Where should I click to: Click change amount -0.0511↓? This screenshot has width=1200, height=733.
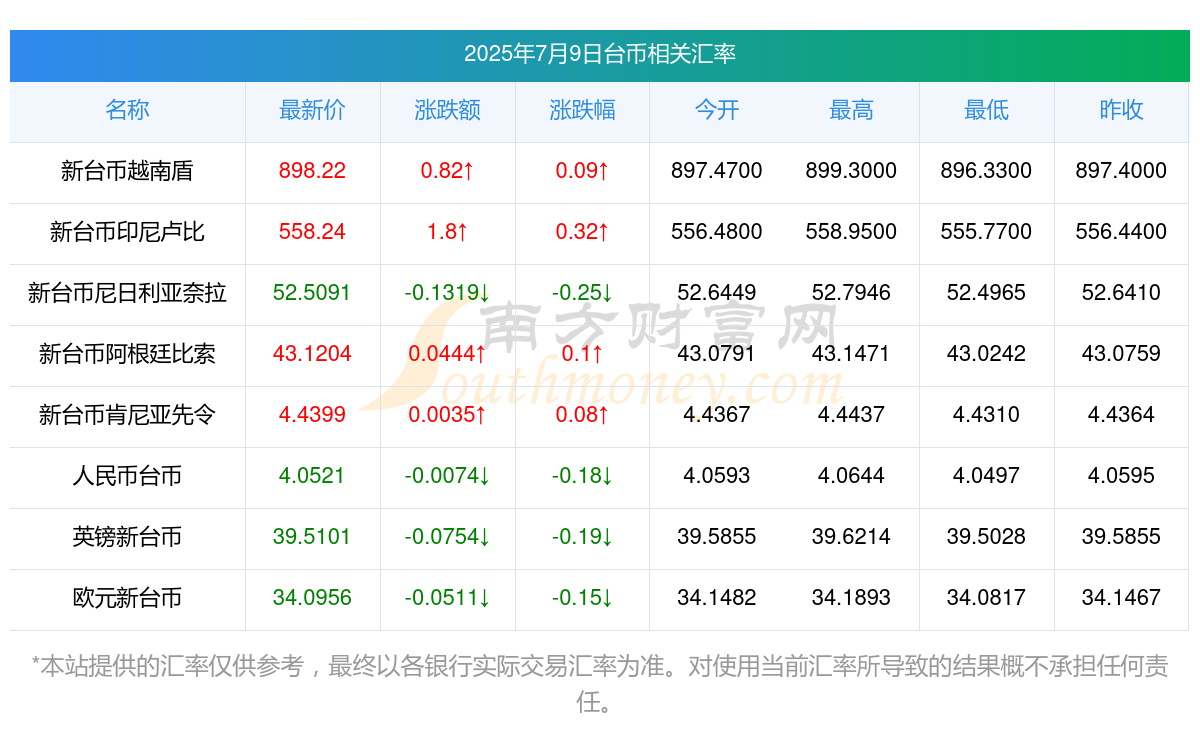447,598
